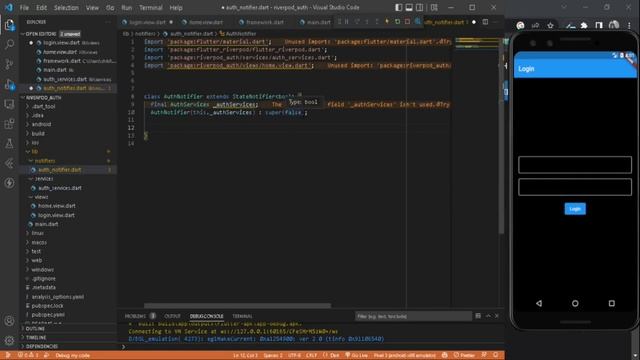Switch to the home.view.dart editor tab
The height and width of the screenshot is (360, 640).
[206, 22]
